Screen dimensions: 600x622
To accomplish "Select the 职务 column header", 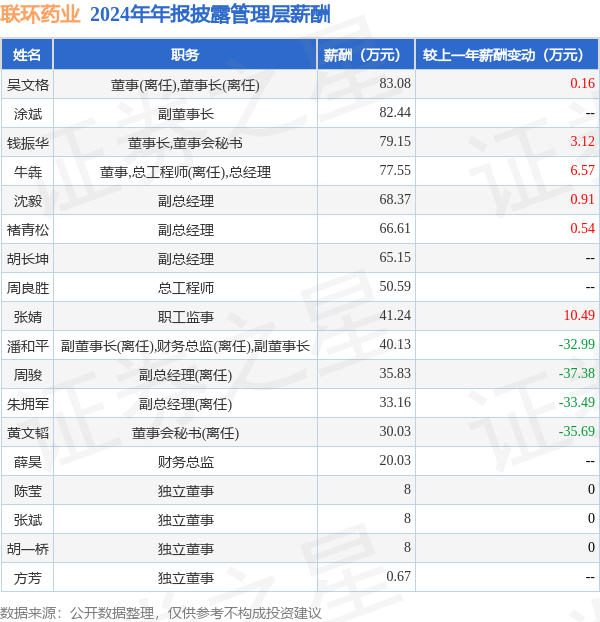I will pyautogui.click(x=185, y=55).
